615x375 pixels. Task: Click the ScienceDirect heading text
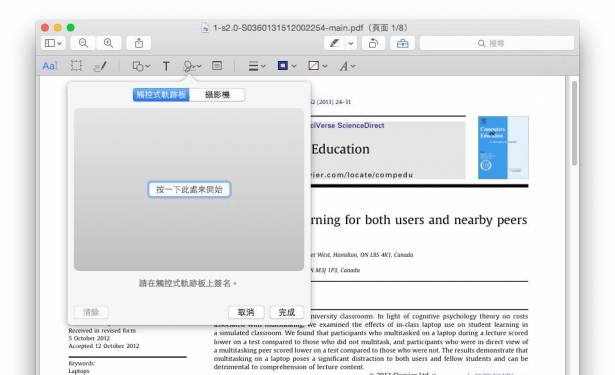348,126
